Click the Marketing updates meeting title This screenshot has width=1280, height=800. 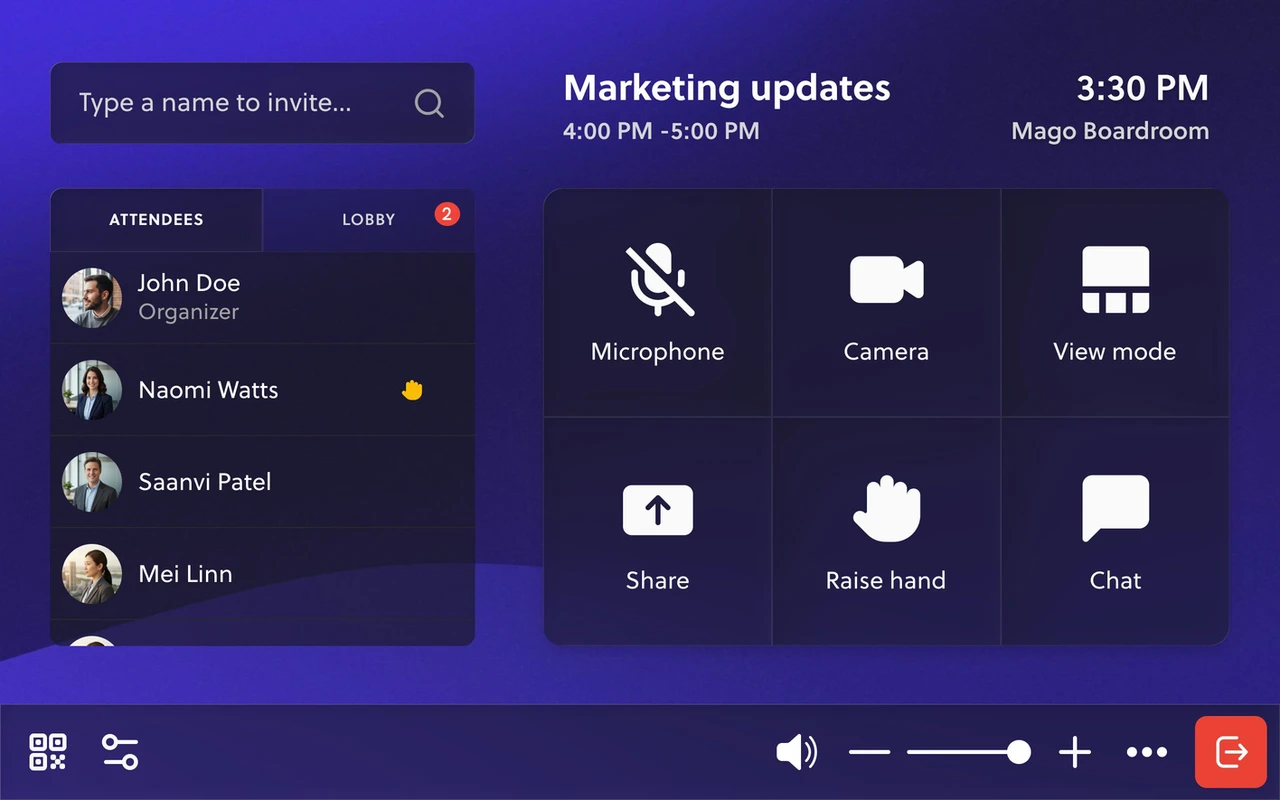[727, 89]
